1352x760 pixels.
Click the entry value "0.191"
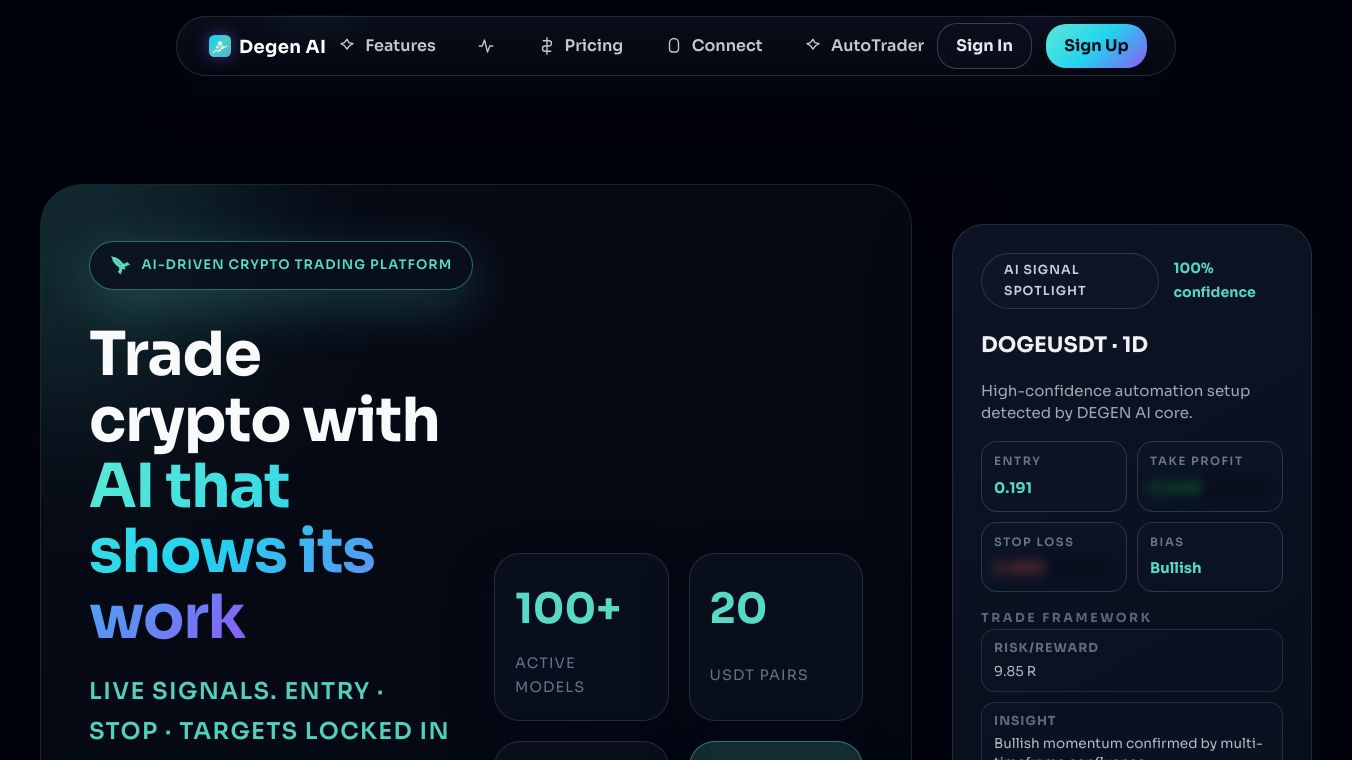coord(1013,488)
